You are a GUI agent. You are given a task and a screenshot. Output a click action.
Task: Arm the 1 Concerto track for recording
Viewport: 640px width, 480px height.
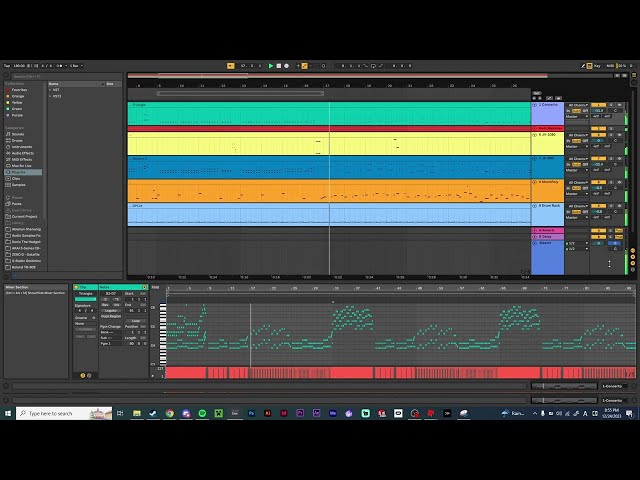click(x=619, y=105)
